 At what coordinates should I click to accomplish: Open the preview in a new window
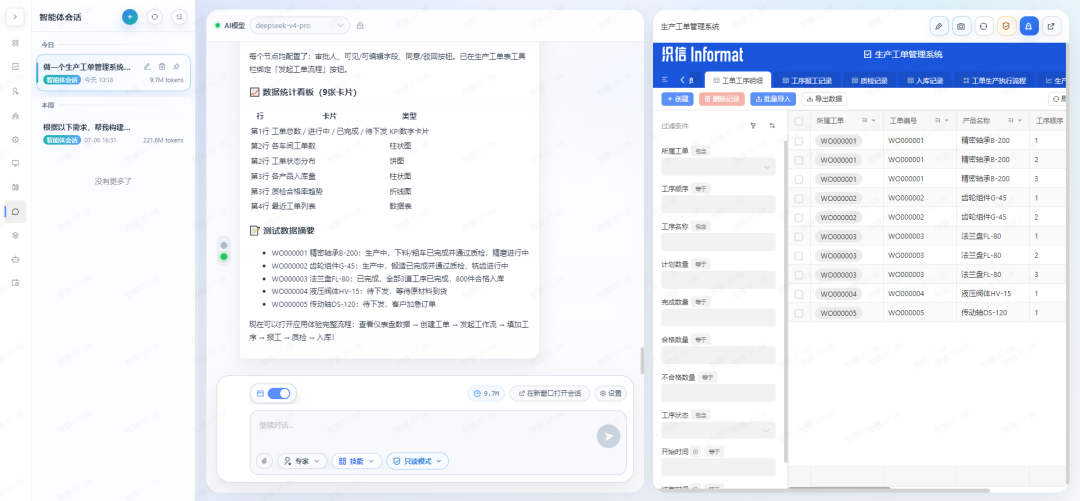pyautogui.click(x=1050, y=26)
